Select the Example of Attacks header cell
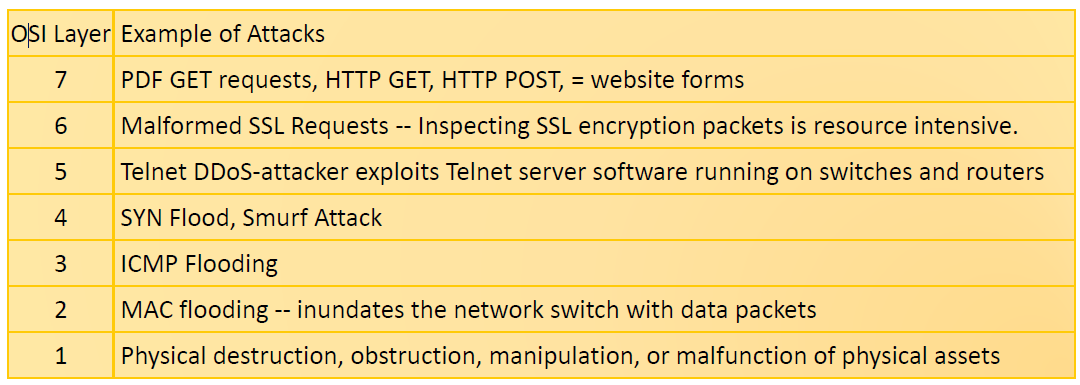This screenshot has width=1080, height=385. click(x=592, y=34)
